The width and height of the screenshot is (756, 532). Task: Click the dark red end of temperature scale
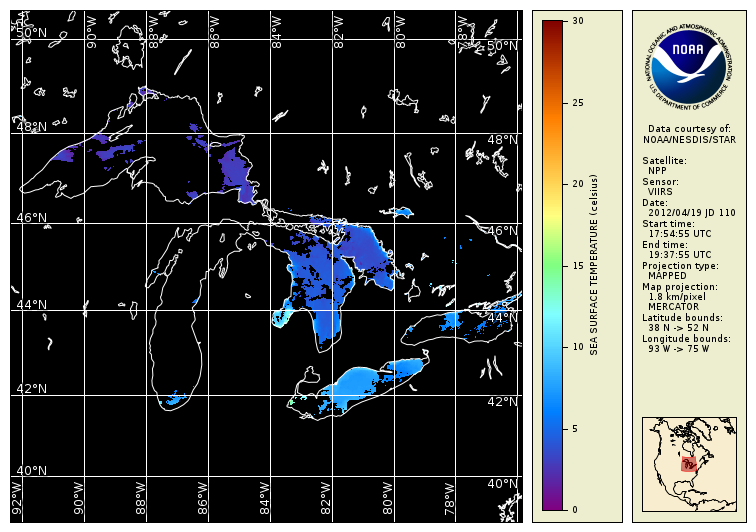[x=552, y=27]
